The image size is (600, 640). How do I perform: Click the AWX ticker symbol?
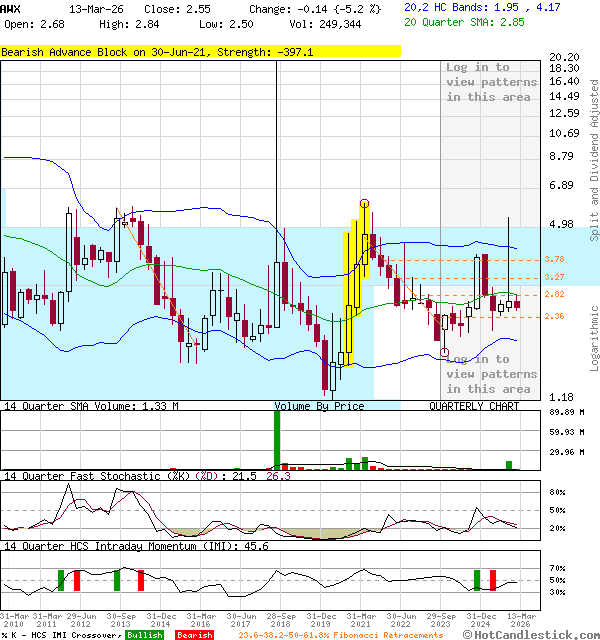tap(11, 8)
